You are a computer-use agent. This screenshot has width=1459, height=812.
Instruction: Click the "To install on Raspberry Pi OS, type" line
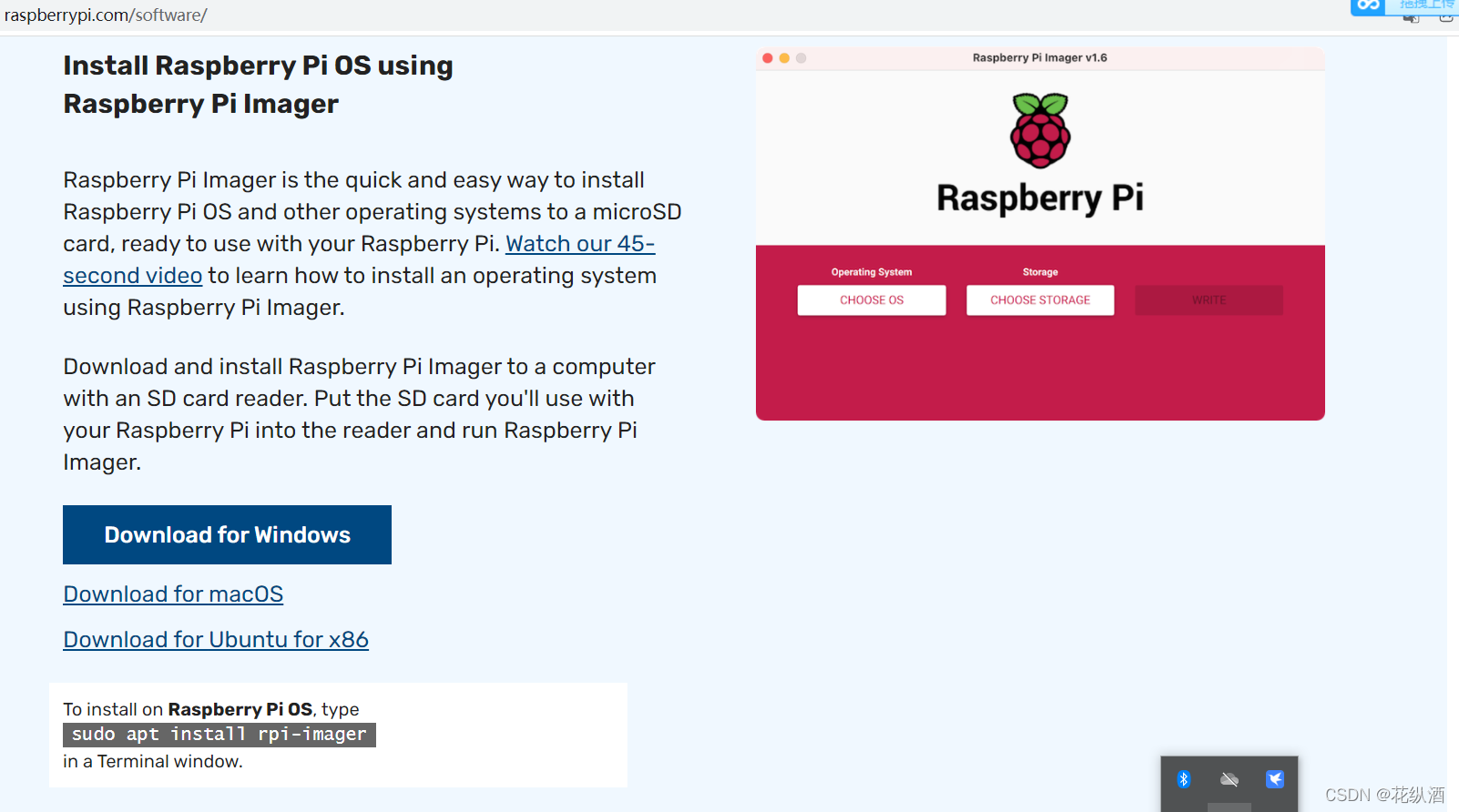[211, 709]
